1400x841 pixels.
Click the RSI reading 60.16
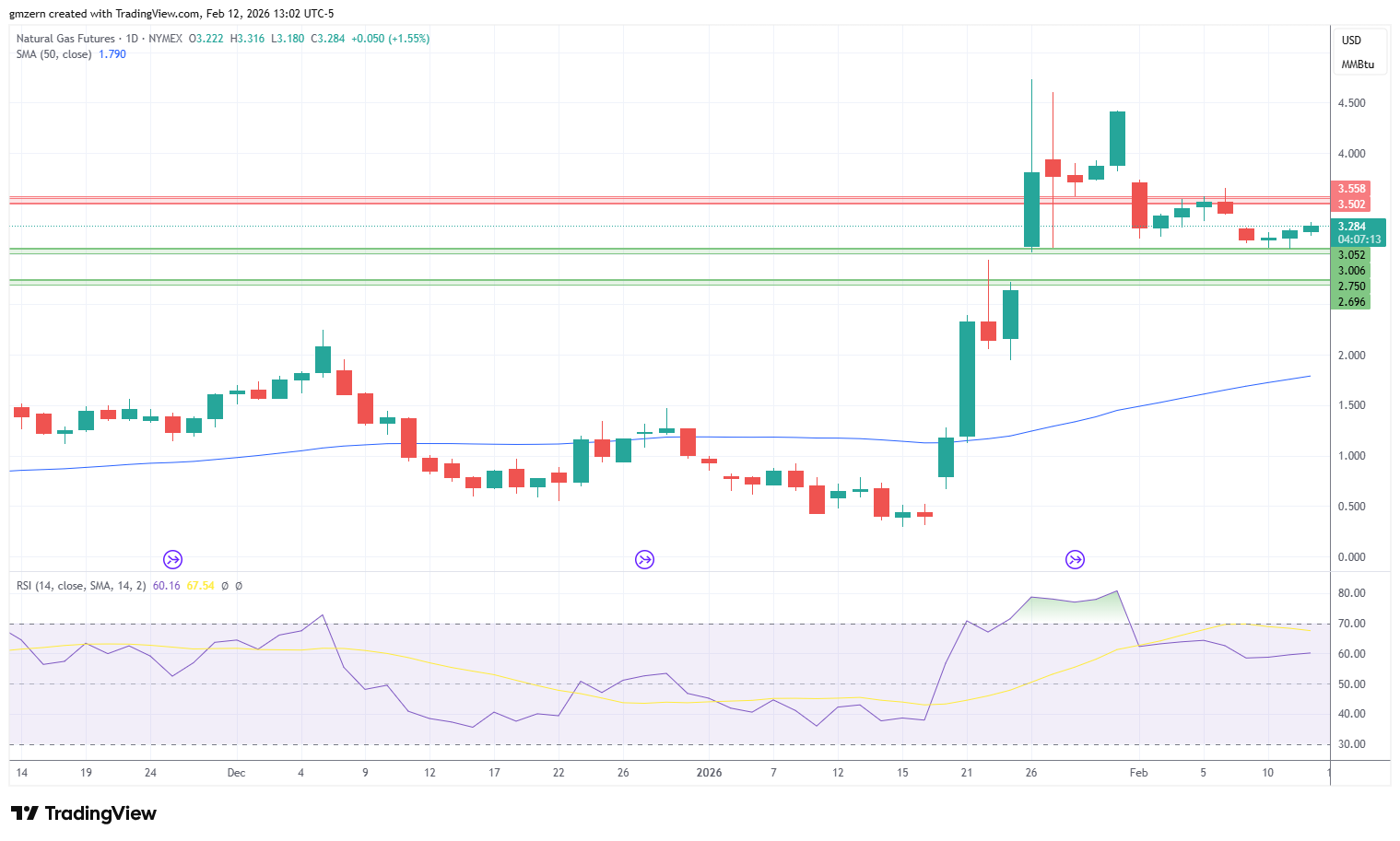tap(167, 586)
